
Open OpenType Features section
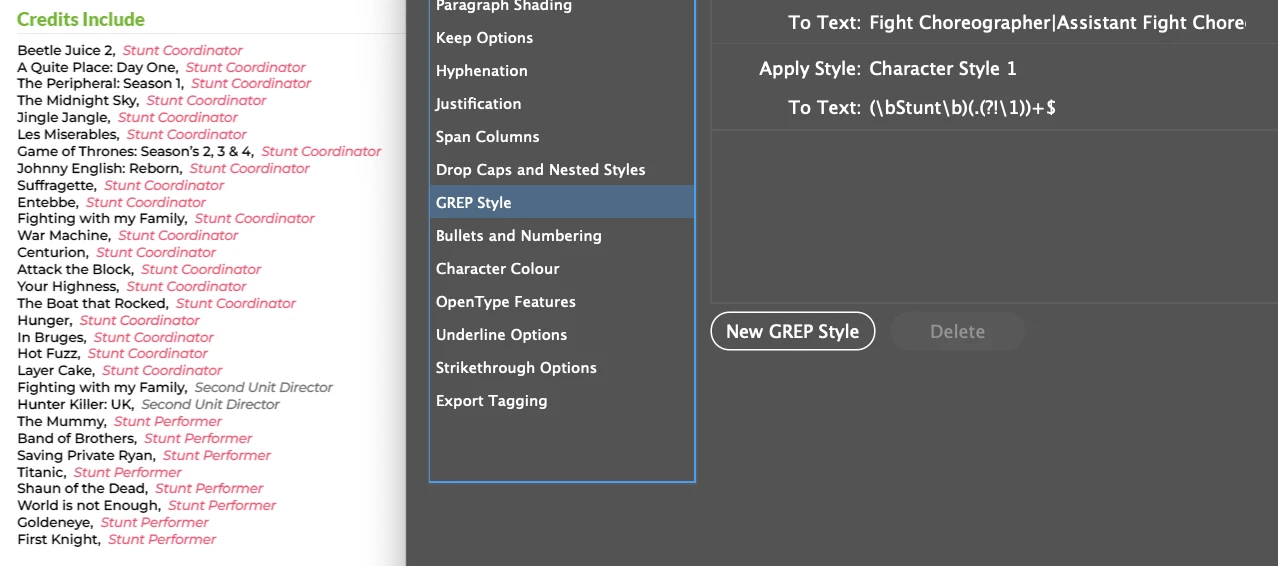[x=506, y=302]
